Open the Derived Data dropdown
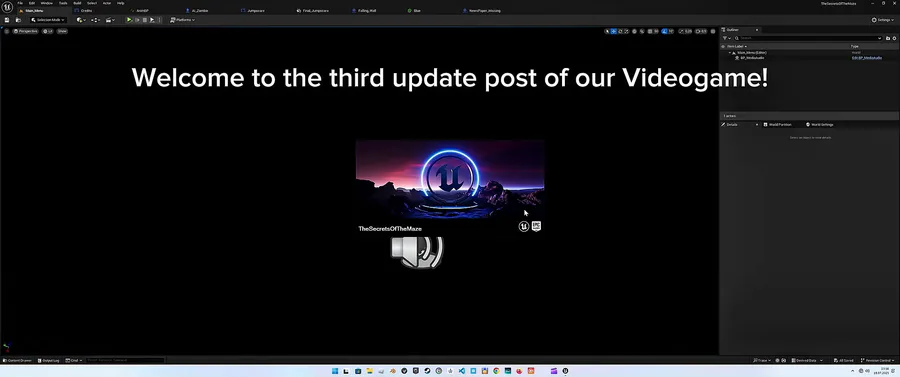Screen dimensions: 900x377 click(x=808, y=360)
